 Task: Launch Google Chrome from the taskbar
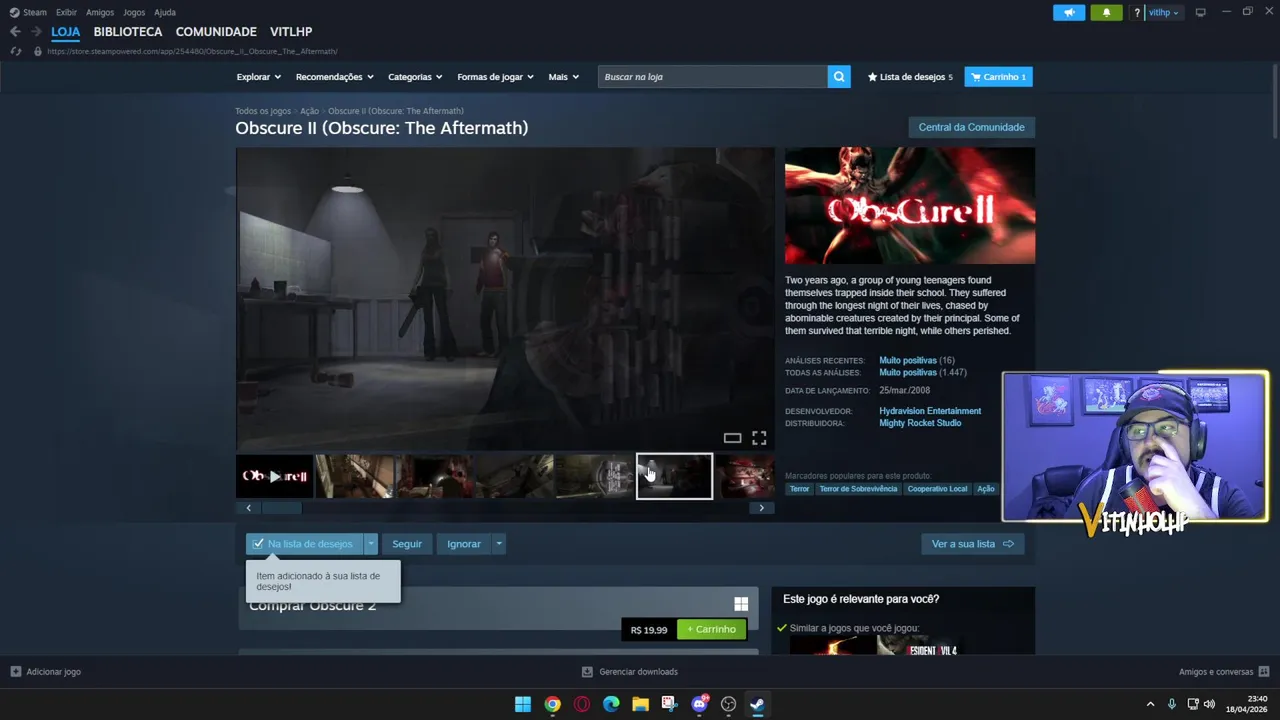552,704
